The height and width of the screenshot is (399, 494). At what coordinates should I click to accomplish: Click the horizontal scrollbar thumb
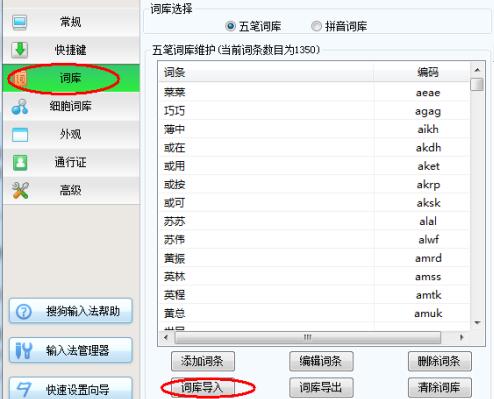308,337
